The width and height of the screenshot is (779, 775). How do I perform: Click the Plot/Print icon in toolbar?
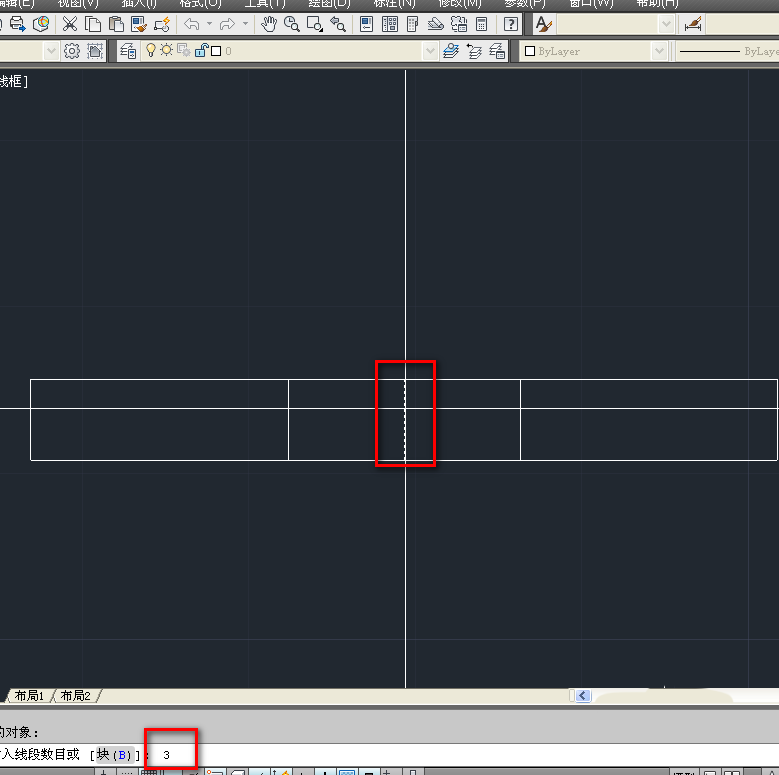click(17, 23)
